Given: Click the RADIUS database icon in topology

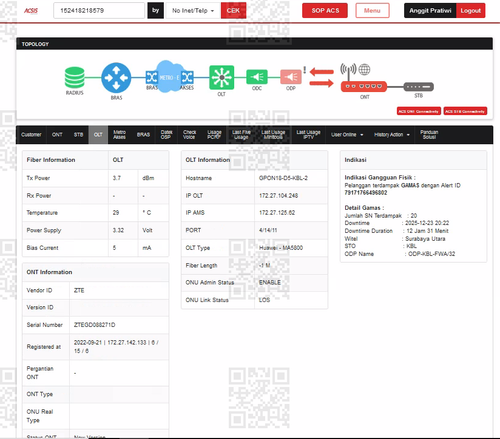Looking at the screenshot, I should click(75, 77).
